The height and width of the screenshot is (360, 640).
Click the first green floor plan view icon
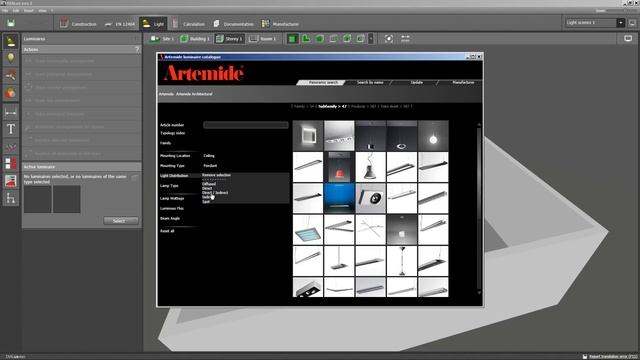tap(292, 39)
